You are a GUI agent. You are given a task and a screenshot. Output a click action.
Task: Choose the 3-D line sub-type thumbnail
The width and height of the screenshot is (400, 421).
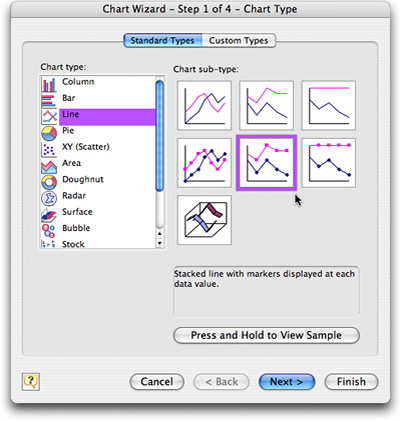204,220
